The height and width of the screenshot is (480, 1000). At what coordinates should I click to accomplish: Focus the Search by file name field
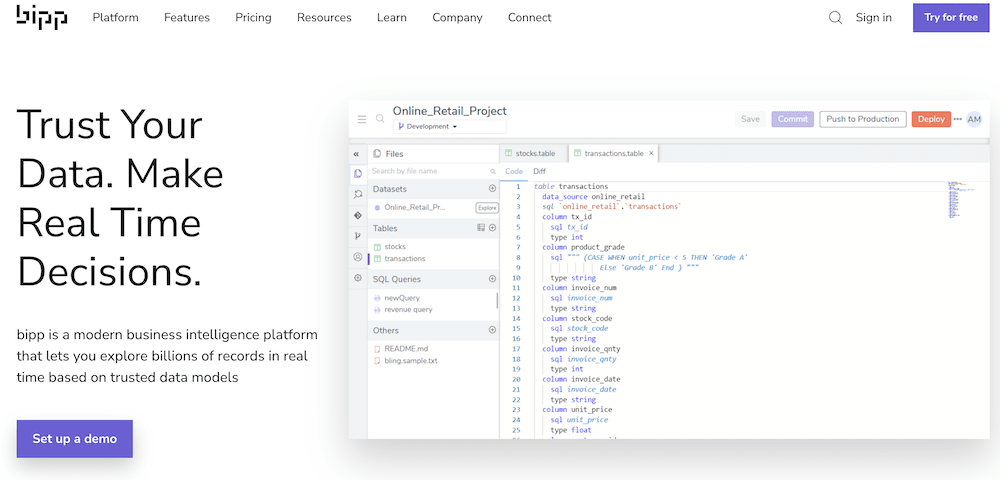433,171
